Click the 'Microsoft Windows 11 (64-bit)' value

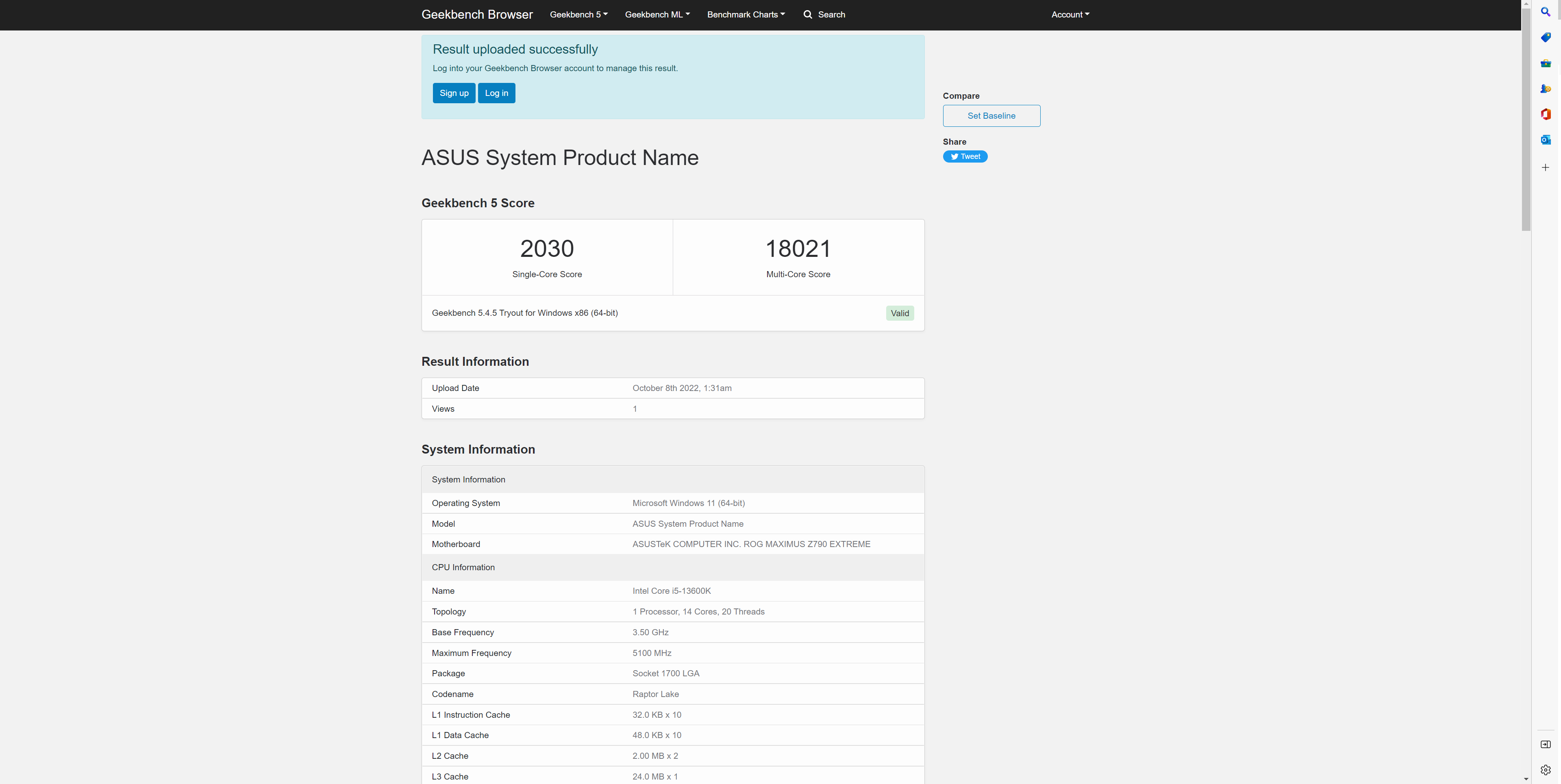[688, 503]
